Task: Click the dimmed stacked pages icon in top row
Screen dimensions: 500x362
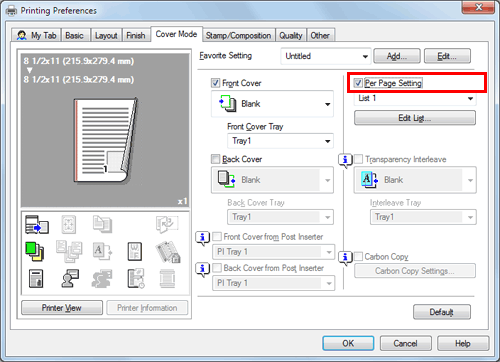Action: pos(102,224)
